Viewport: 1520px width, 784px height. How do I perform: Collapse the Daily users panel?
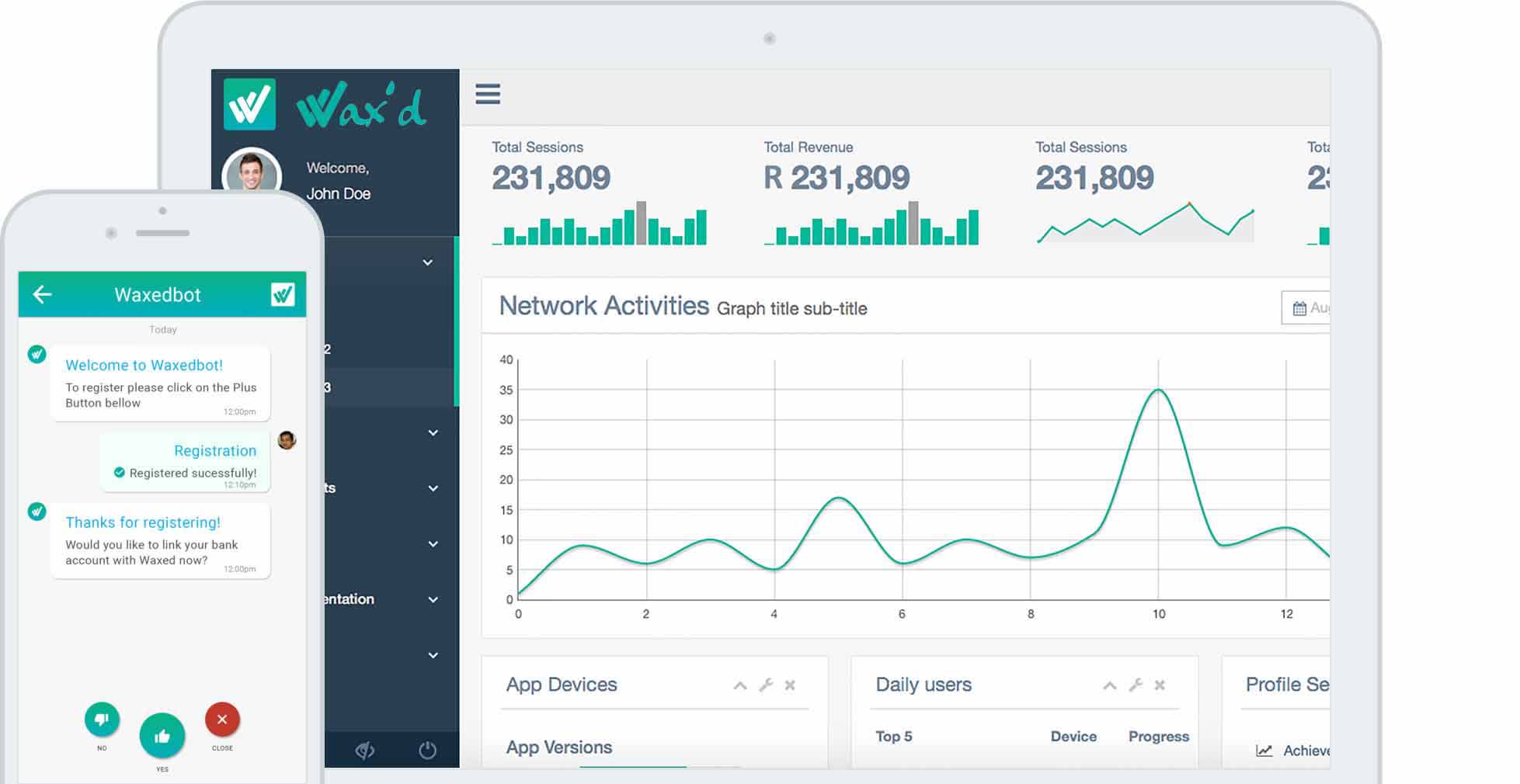tap(1110, 685)
